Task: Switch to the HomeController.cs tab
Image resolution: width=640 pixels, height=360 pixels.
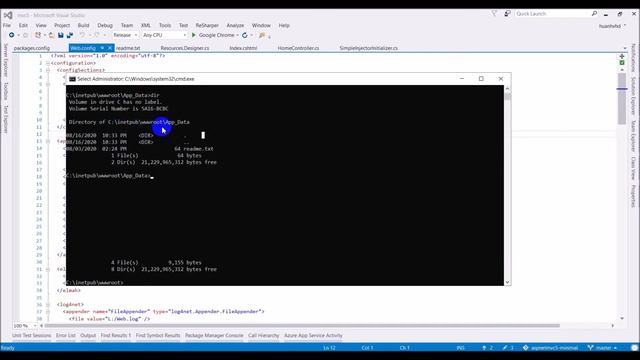Action: 298,48
